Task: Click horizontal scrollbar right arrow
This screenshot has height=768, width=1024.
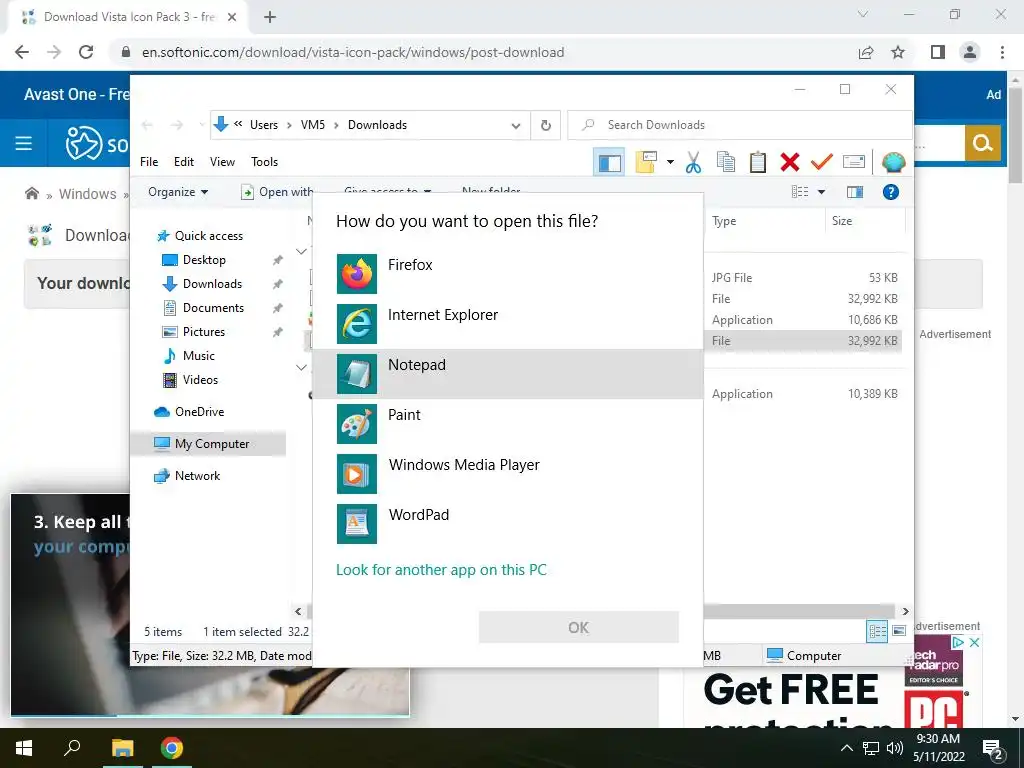Action: [905, 611]
